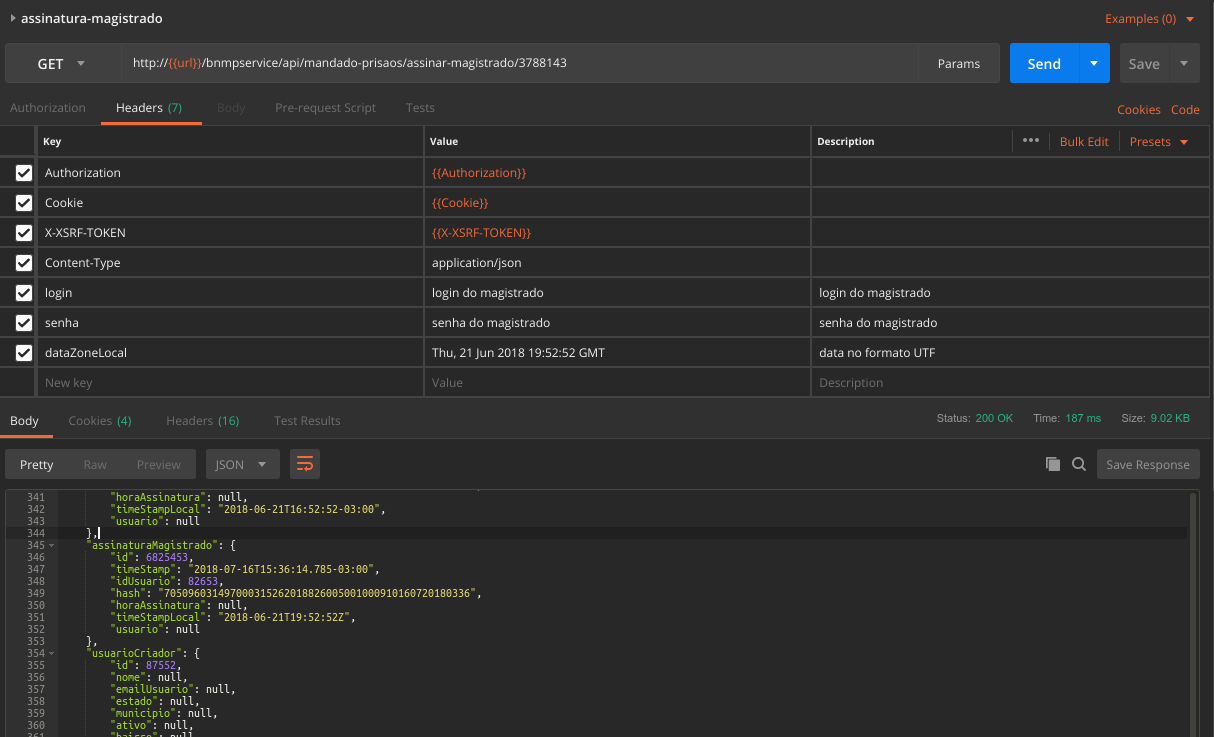This screenshot has width=1214, height=737.
Task: Expand the Examples (0) dropdown
Action: tap(1149, 19)
